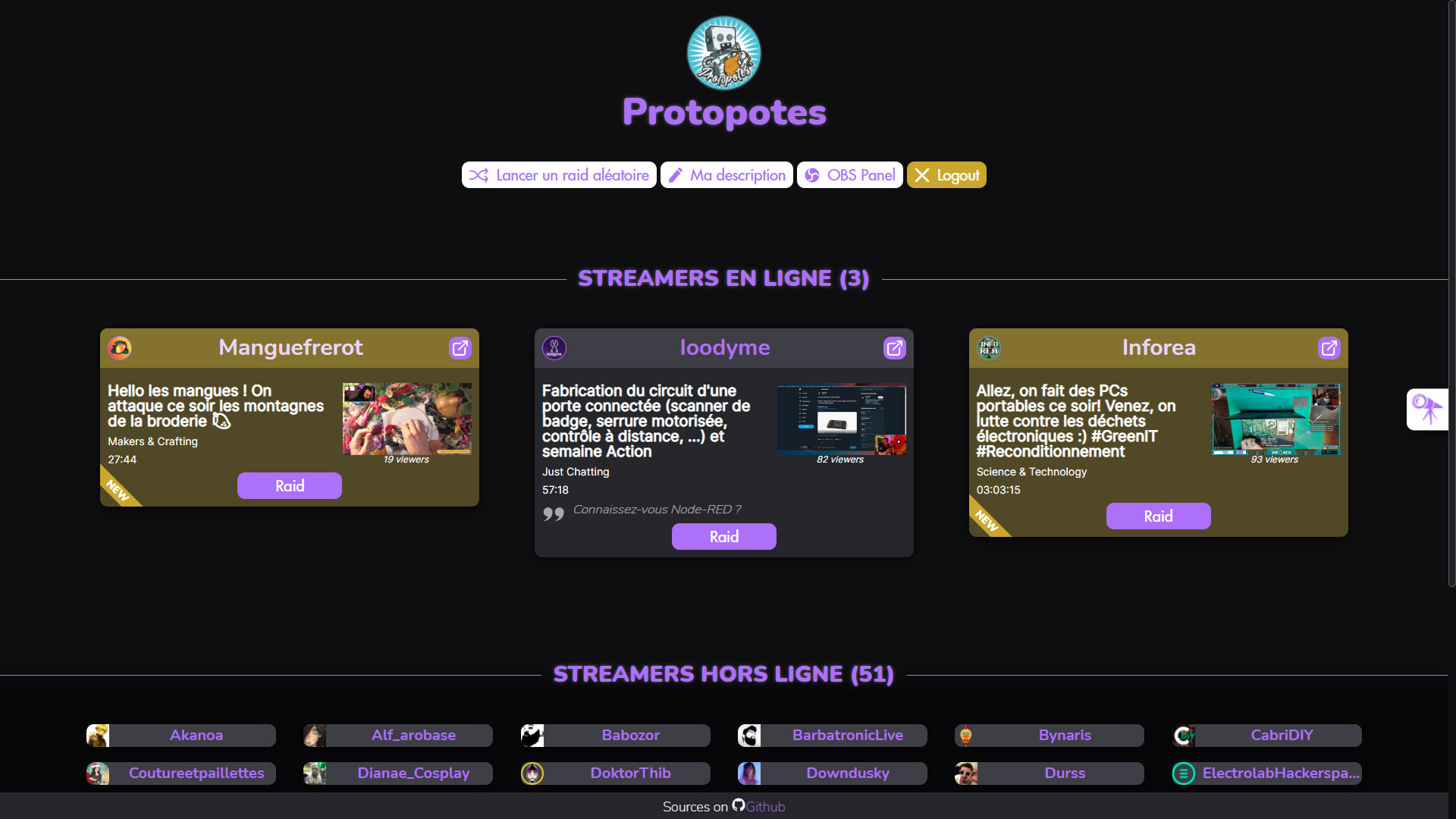Click Manguefrerot's avatar icon
Viewport: 1456px width, 819px height.
point(120,348)
